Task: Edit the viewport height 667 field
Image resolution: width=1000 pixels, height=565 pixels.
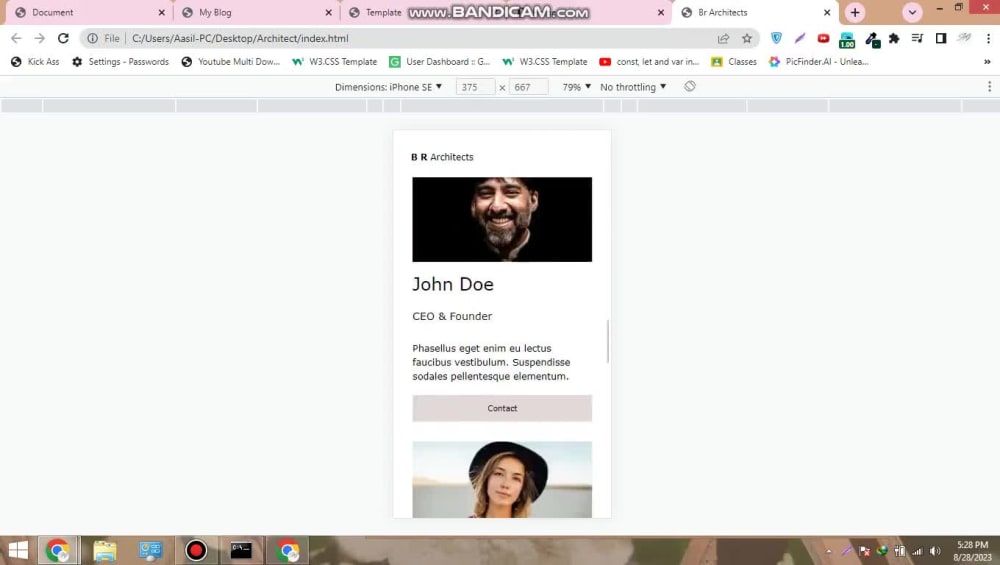Action: (529, 87)
